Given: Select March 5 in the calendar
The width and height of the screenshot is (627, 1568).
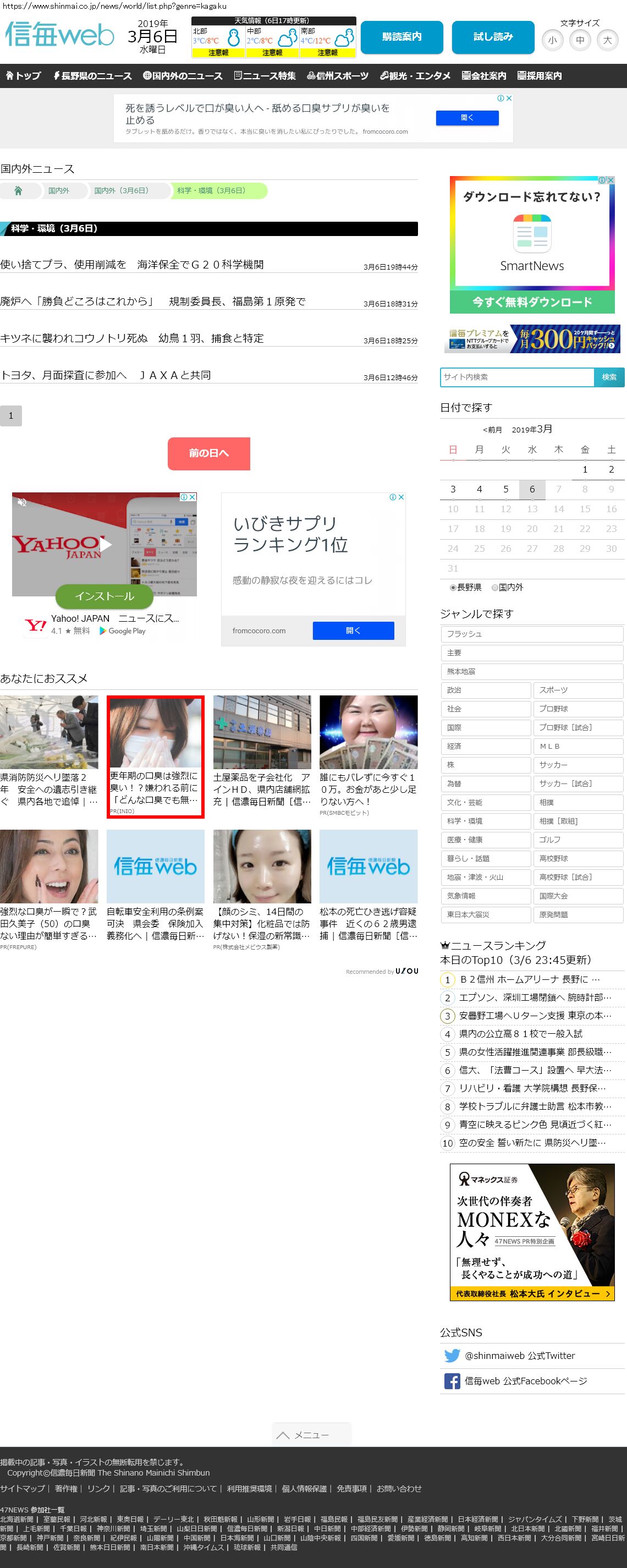Looking at the screenshot, I should 505,490.
